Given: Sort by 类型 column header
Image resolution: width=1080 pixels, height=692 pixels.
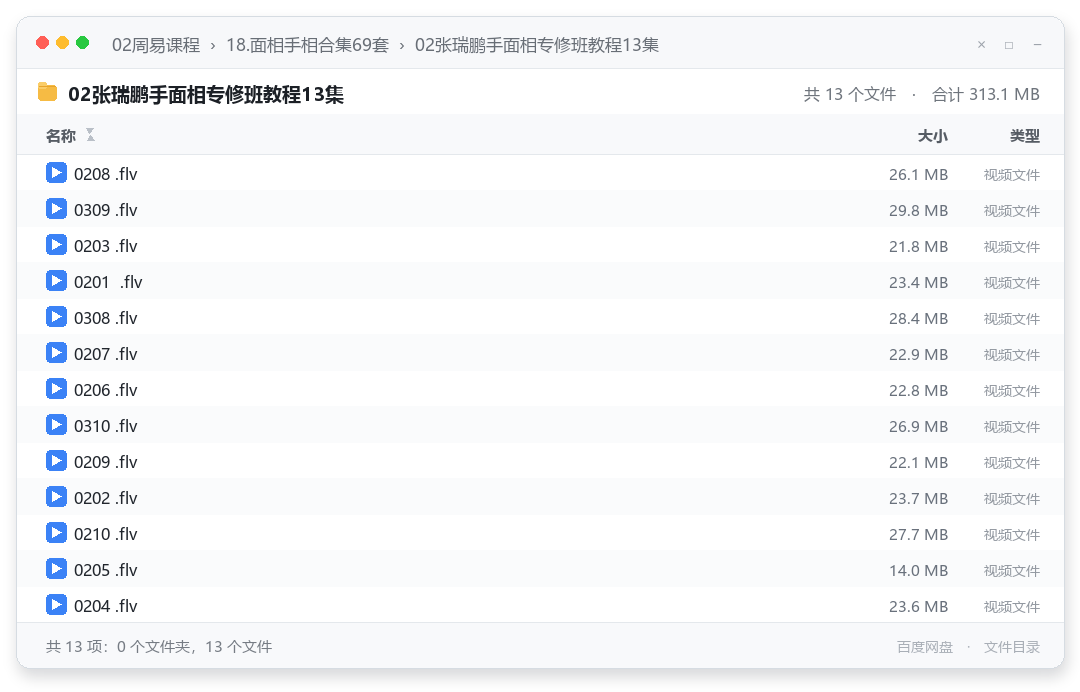Looking at the screenshot, I should pos(1025,136).
